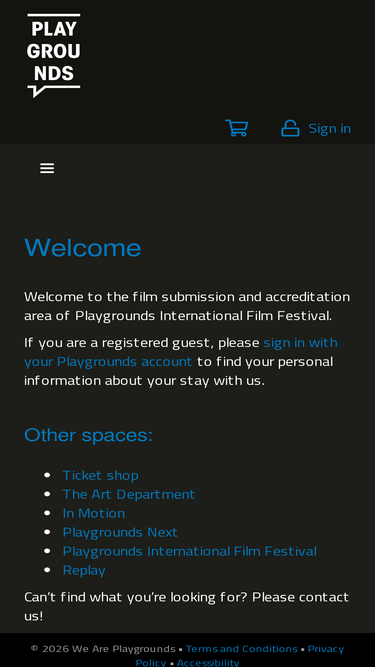
Task: Open the hamburger navigation menu
Action: [x=47, y=168]
